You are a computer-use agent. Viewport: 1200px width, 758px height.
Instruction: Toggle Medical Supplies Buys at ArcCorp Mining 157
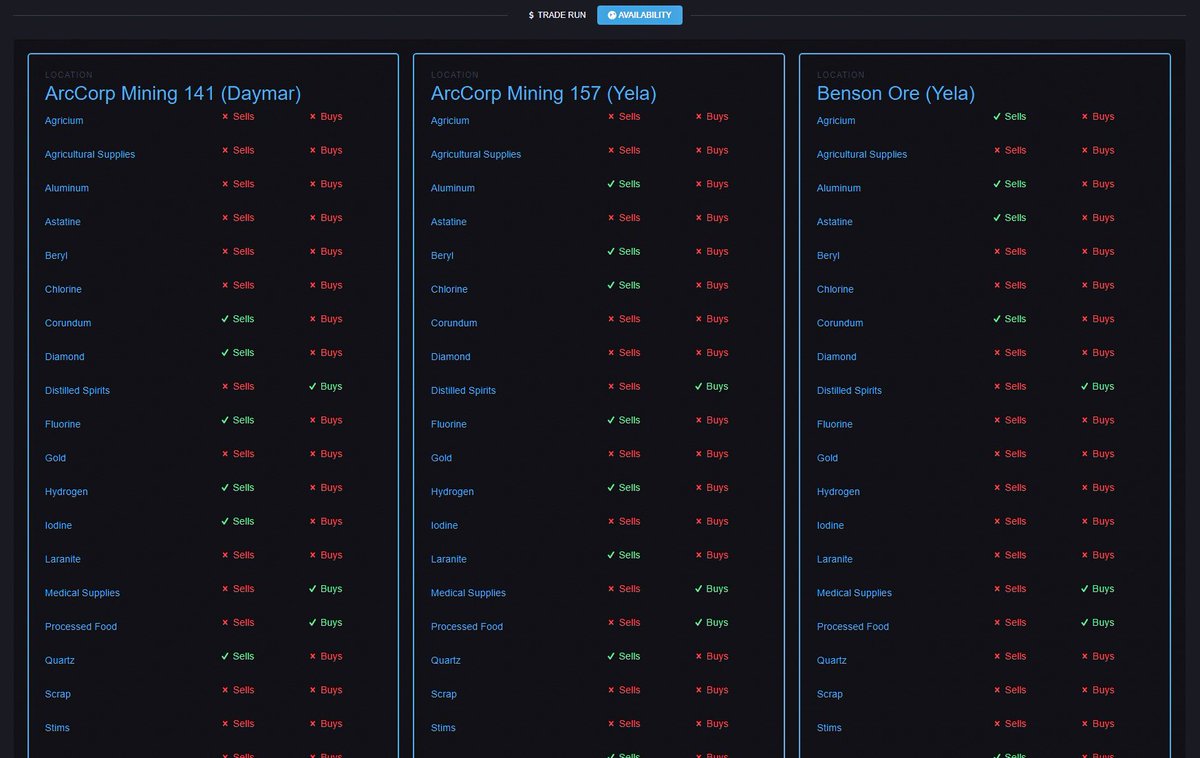[x=699, y=588]
